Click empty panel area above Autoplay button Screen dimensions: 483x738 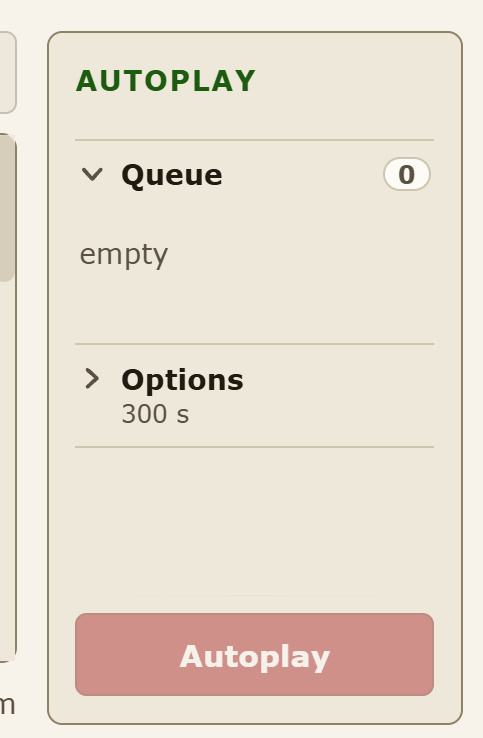[x=254, y=527]
